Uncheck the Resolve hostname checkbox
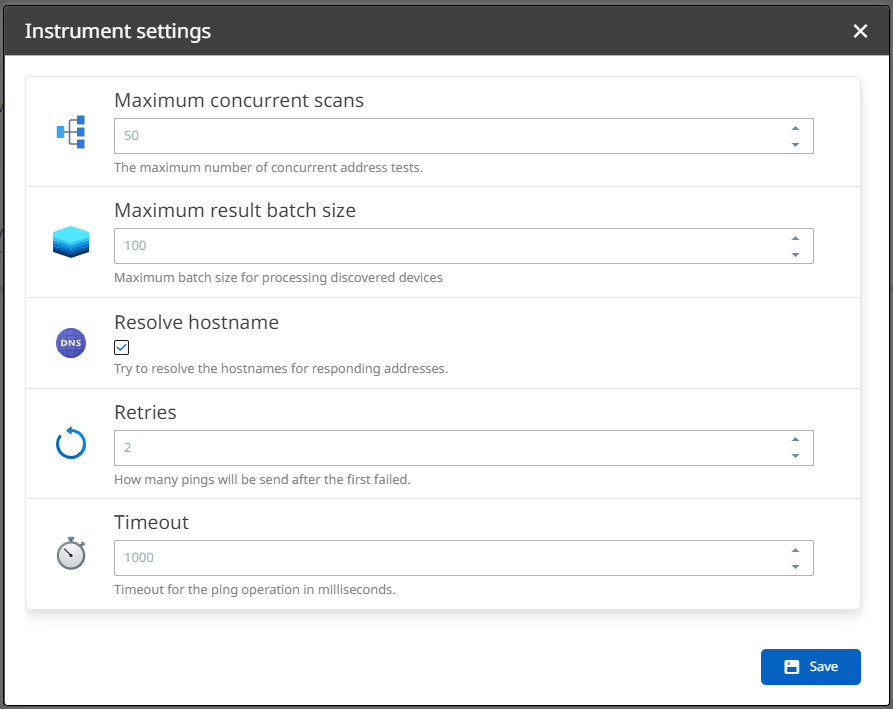The height and width of the screenshot is (709, 893). coord(122,348)
